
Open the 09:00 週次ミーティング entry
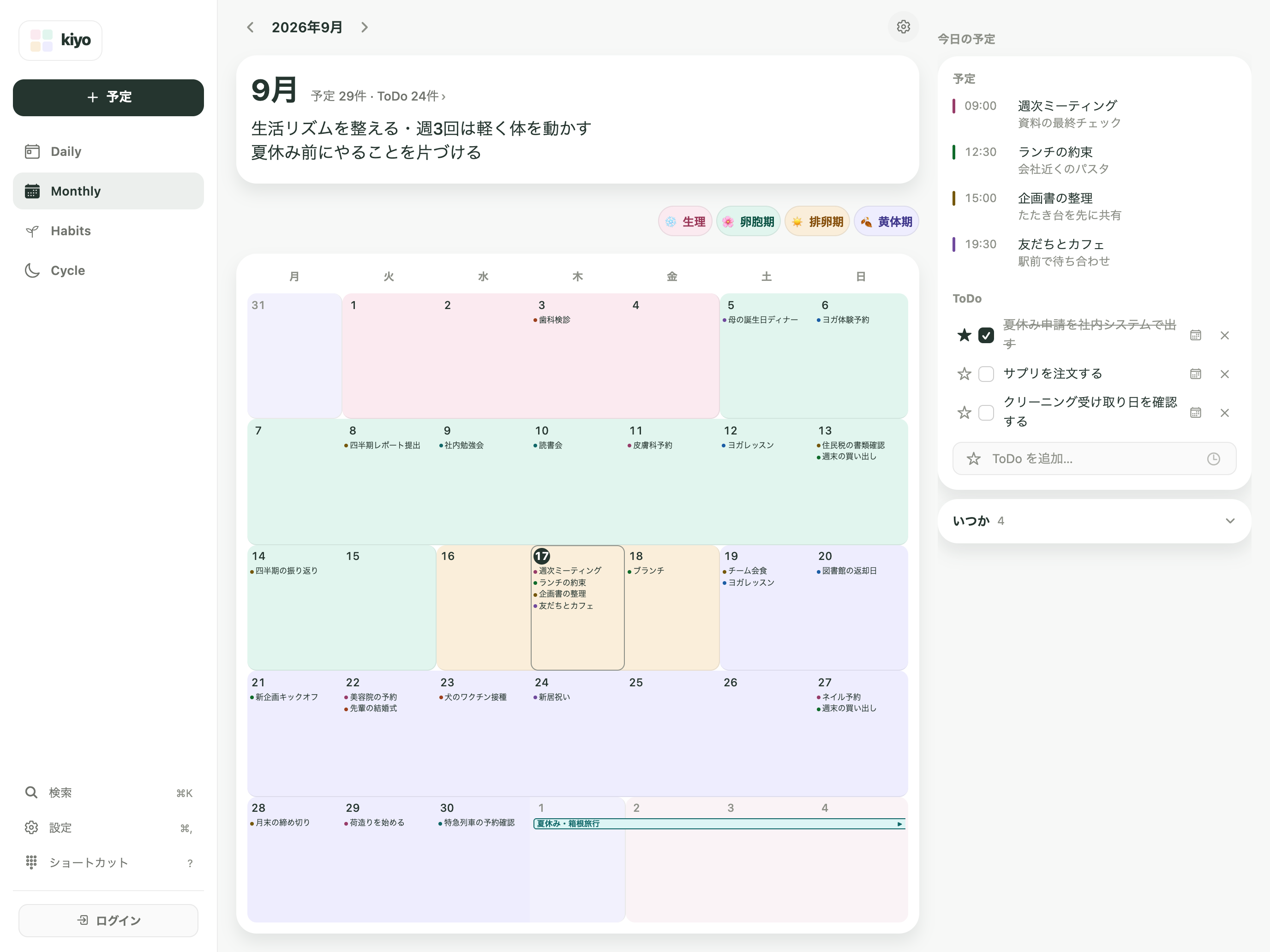(1094, 113)
